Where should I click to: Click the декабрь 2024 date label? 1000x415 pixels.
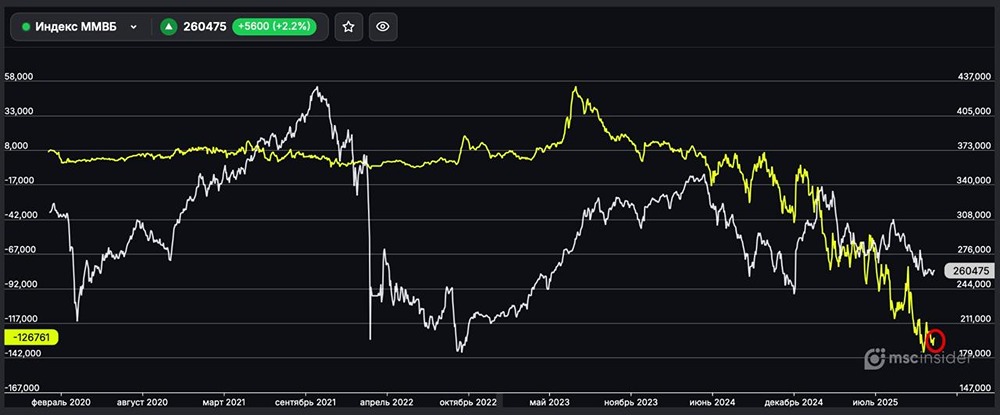(794, 403)
